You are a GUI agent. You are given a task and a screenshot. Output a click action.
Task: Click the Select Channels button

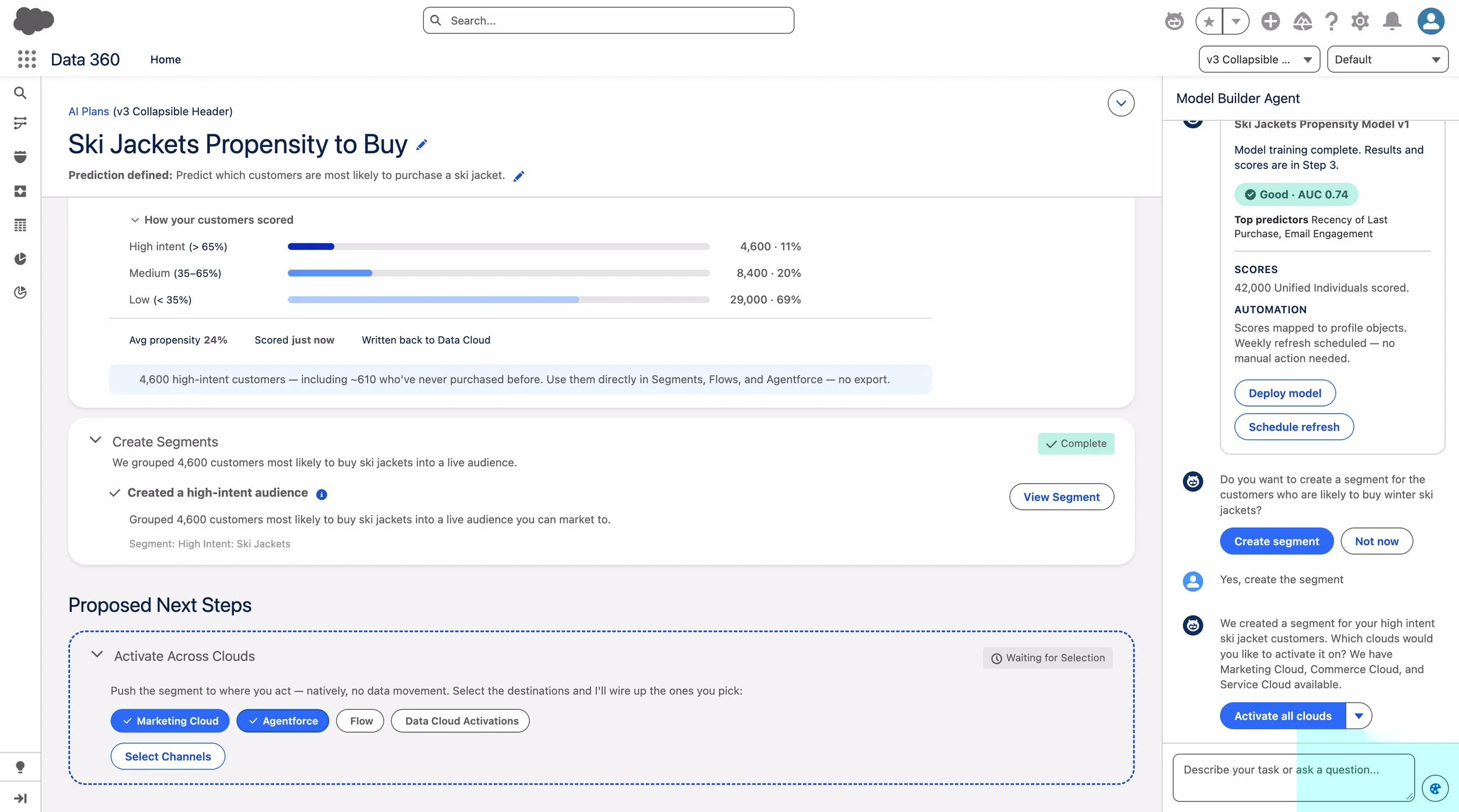pyautogui.click(x=168, y=757)
